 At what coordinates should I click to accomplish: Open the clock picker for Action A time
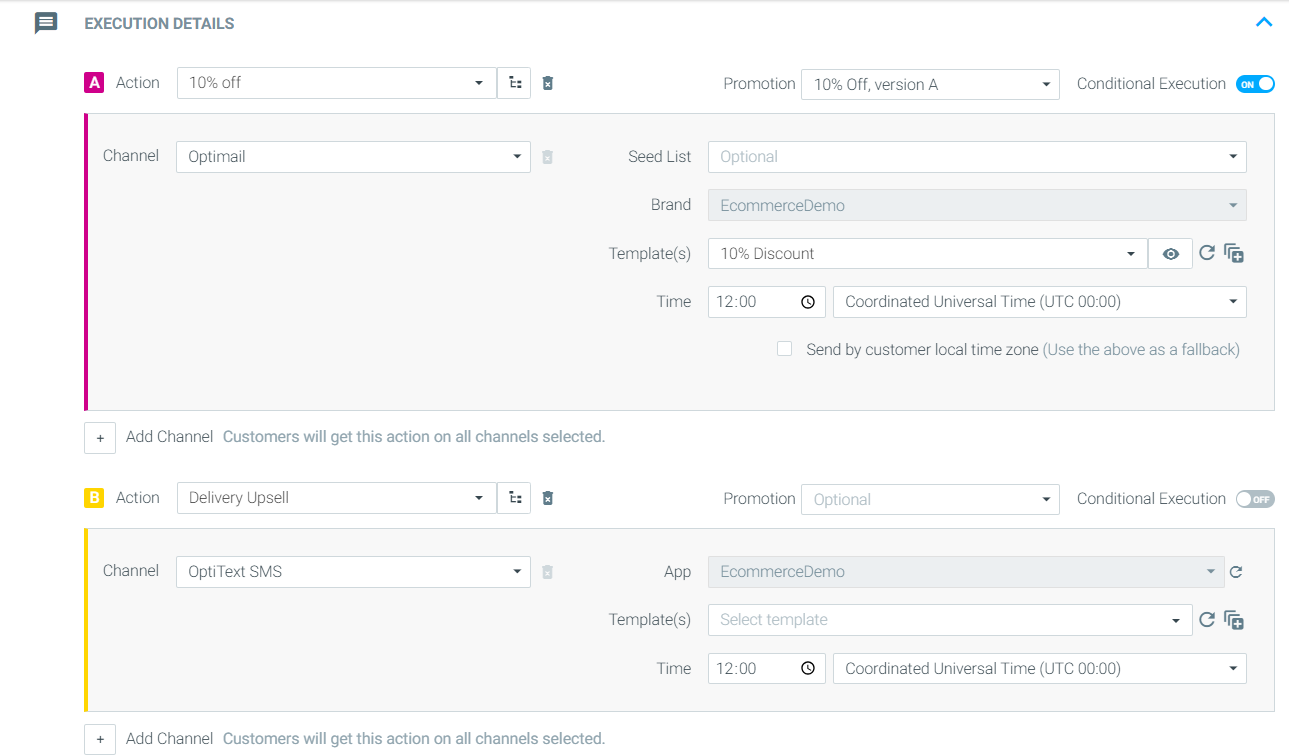[807, 301]
